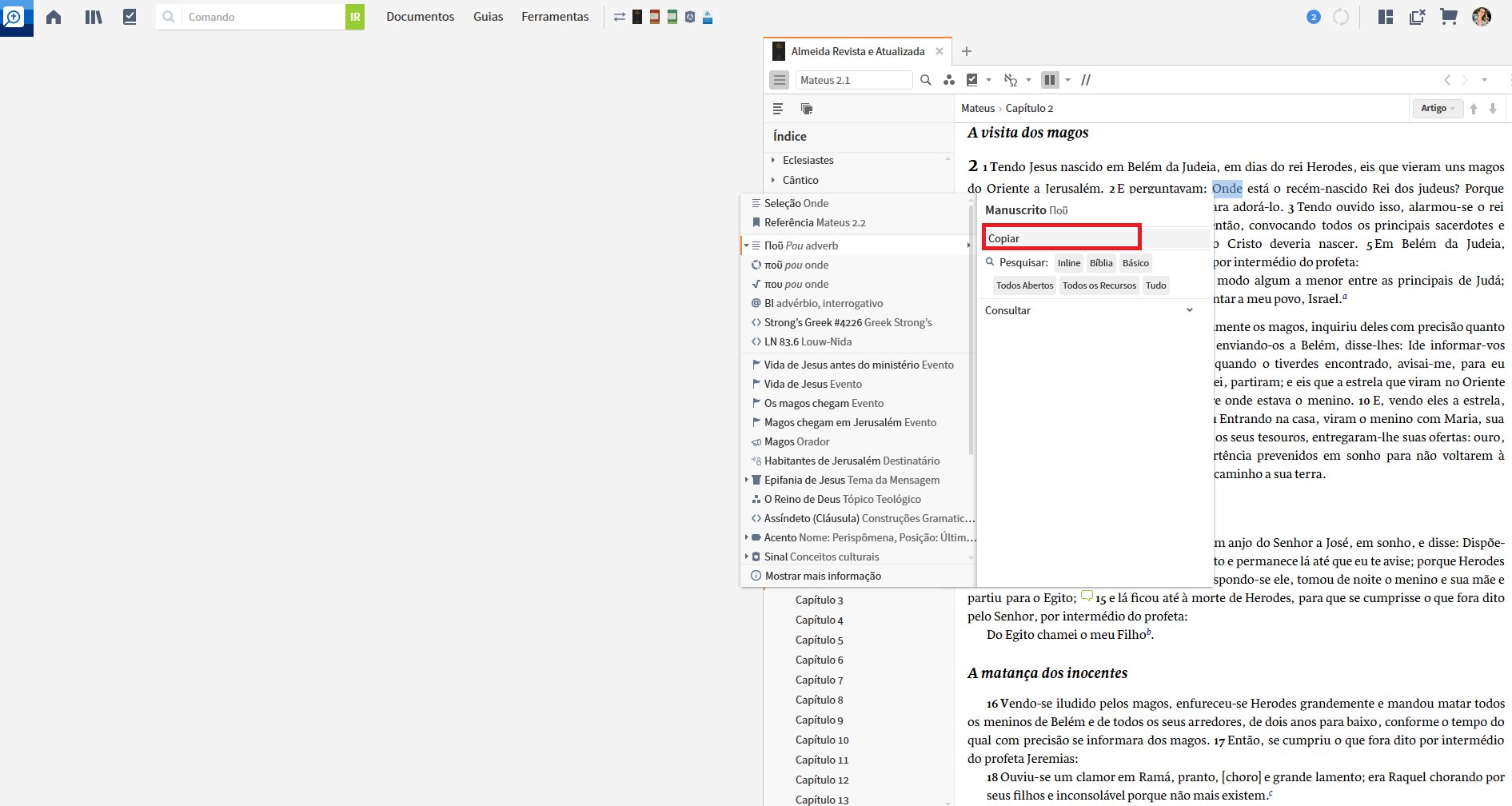
Task: Click the Bíblia search button
Action: [1100, 263]
